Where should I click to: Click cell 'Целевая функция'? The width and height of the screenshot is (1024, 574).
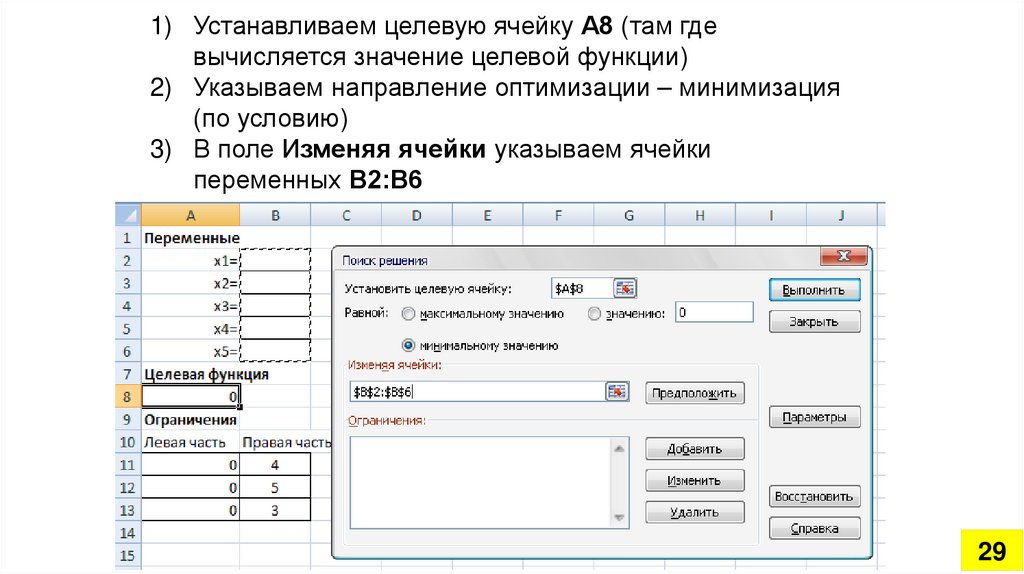190,374
